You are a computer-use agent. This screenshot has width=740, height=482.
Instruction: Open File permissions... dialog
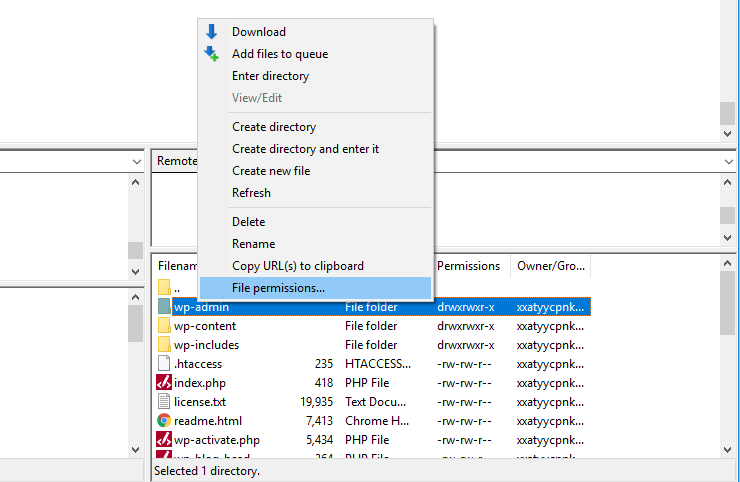pyautogui.click(x=315, y=288)
